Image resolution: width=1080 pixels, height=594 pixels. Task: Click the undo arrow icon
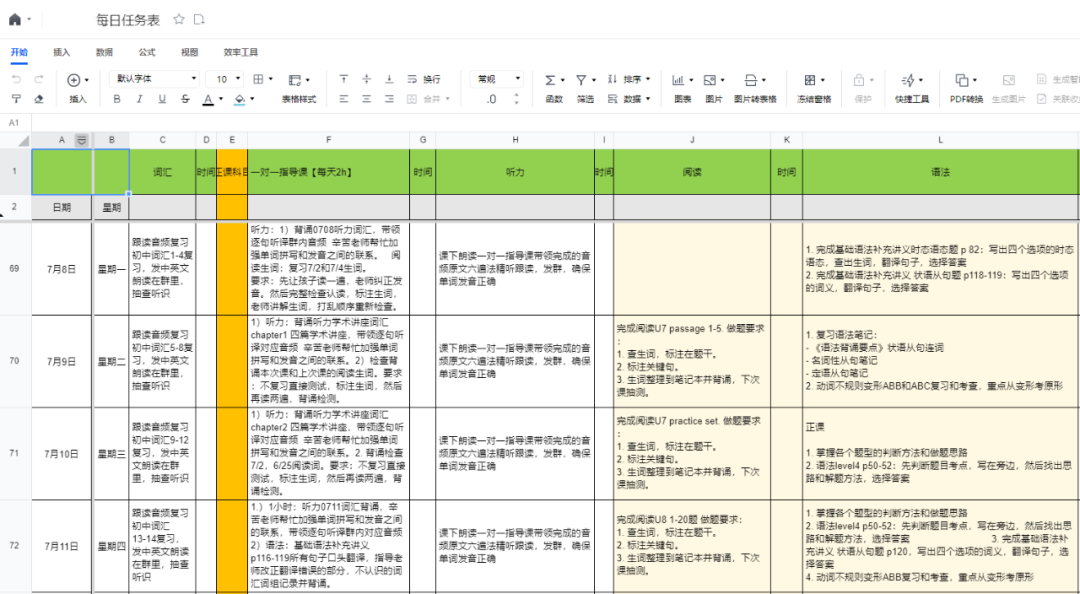17,79
